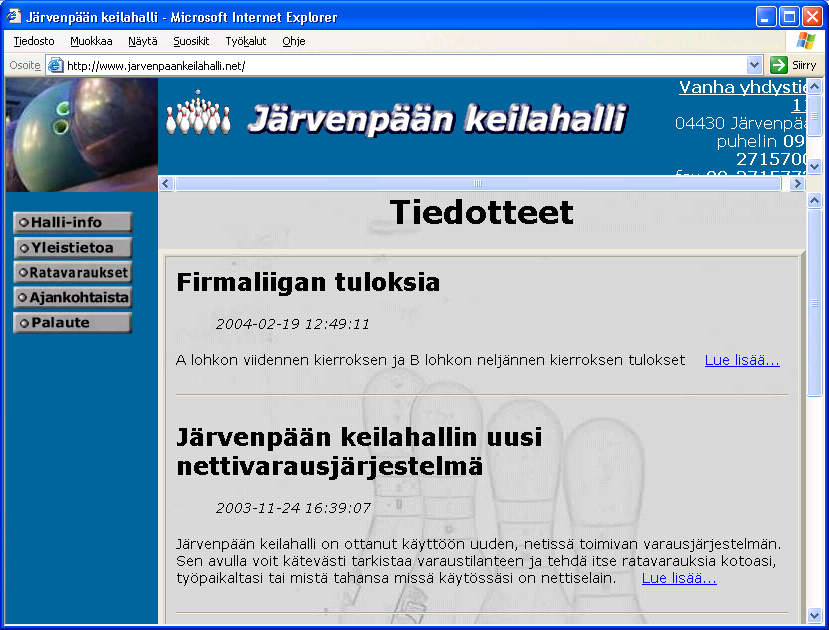The image size is (829, 630).
Task: Click the Windows flag logo in the menu bar
Action: pyautogui.click(x=805, y=41)
